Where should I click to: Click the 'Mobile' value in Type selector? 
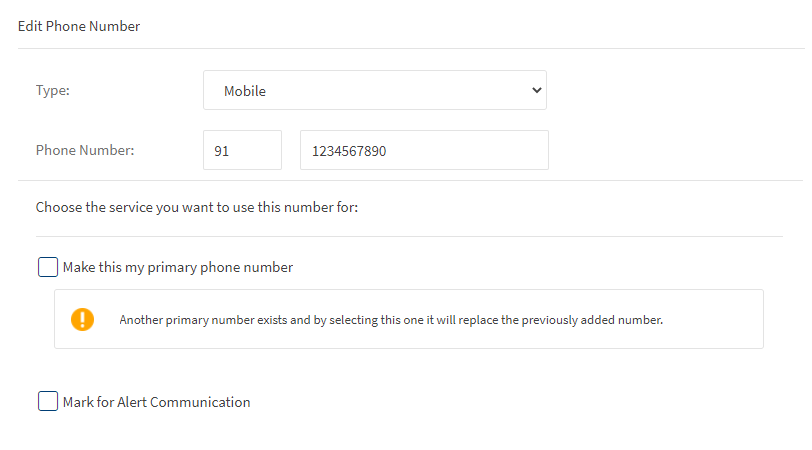(x=245, y=91)
